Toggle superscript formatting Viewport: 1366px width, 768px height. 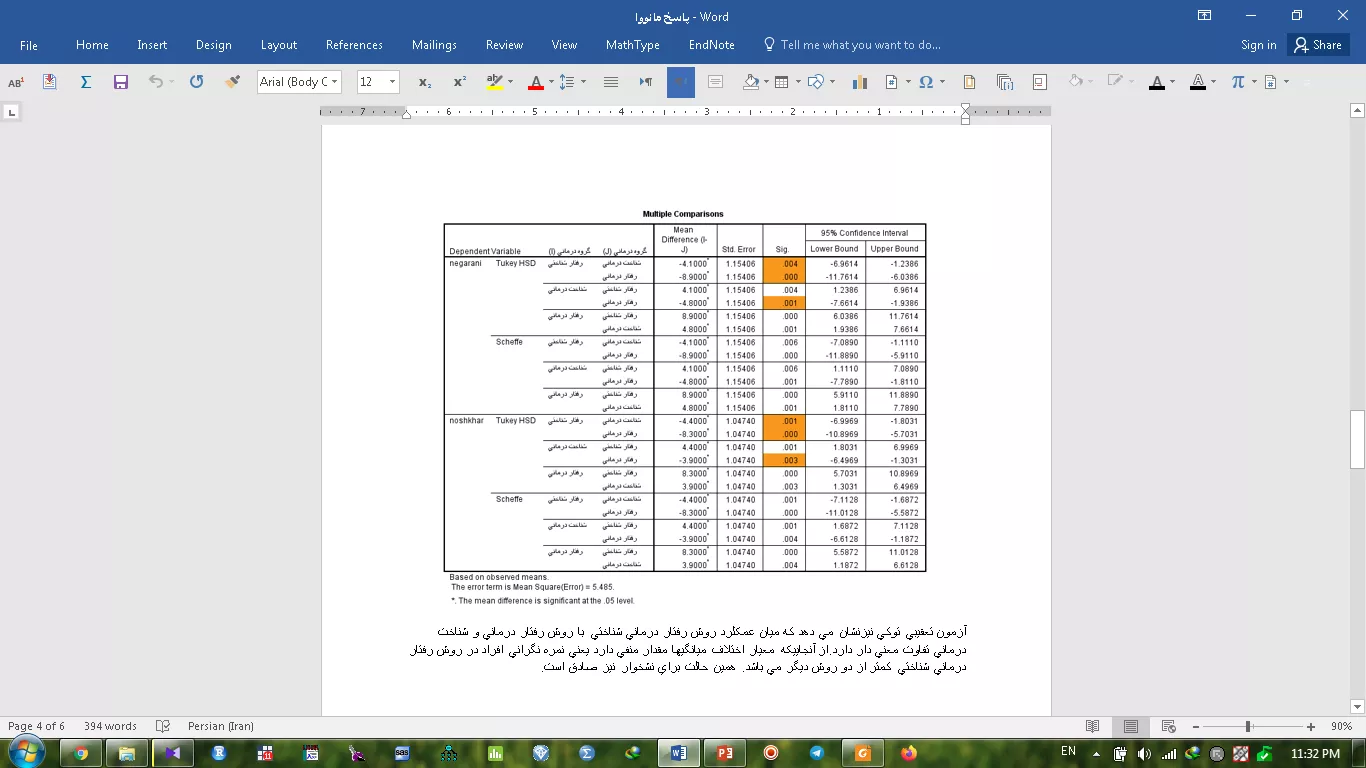click(x=459, y=82)
